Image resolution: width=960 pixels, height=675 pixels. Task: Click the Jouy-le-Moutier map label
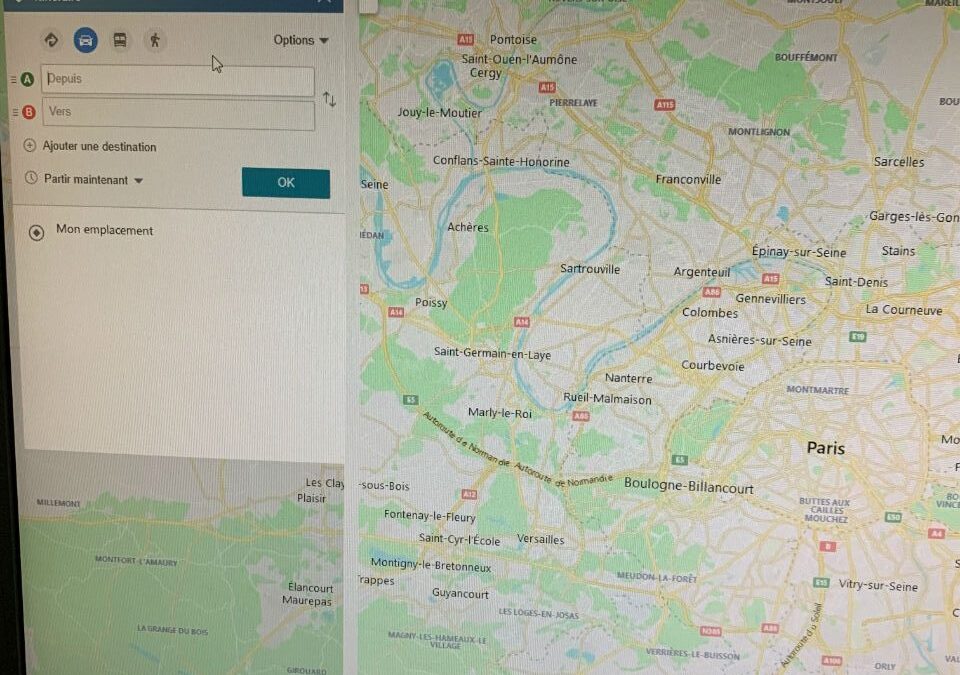439,113
